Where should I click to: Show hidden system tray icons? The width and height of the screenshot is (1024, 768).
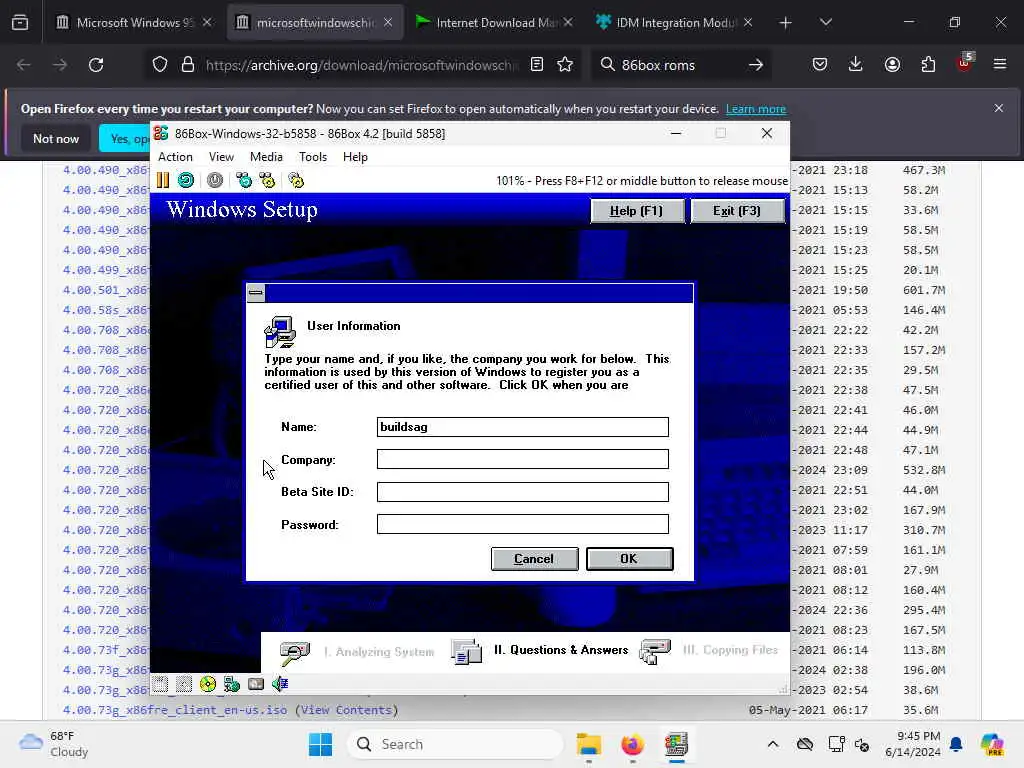773,744
